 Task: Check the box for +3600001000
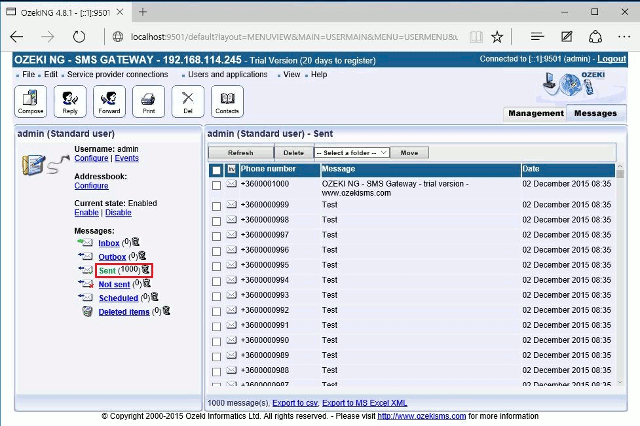[216, 185]
